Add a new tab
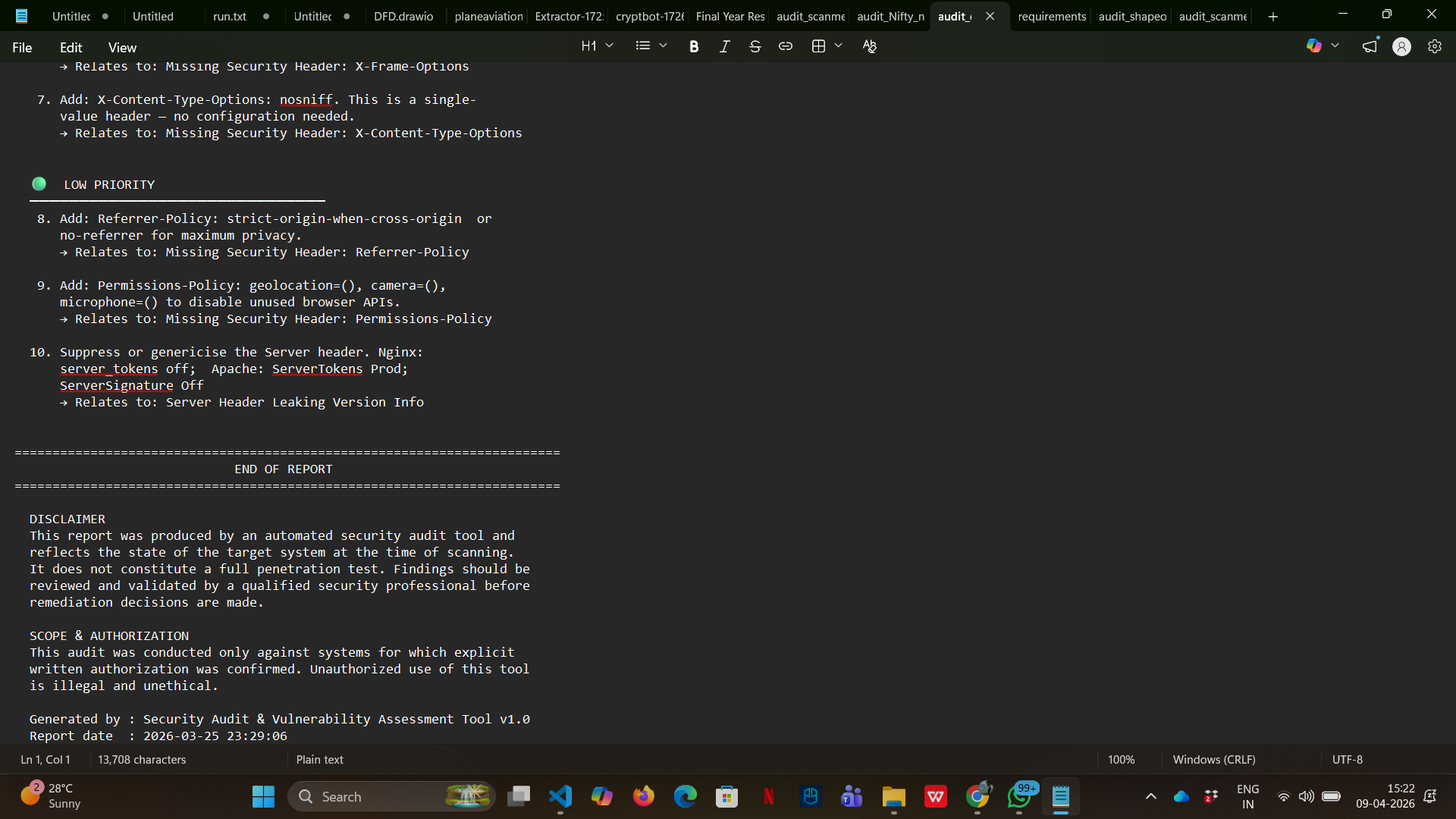 [x=1273, y=16]
